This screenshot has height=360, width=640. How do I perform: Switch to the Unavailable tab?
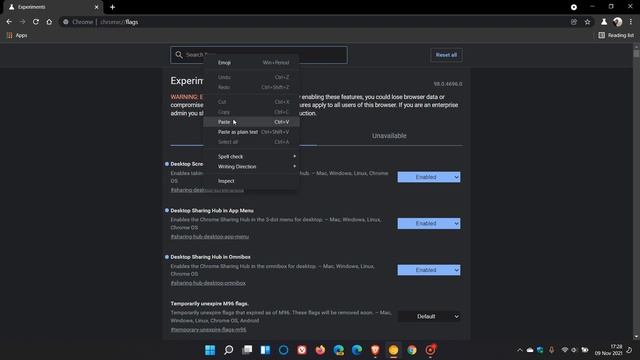[389, 136]
